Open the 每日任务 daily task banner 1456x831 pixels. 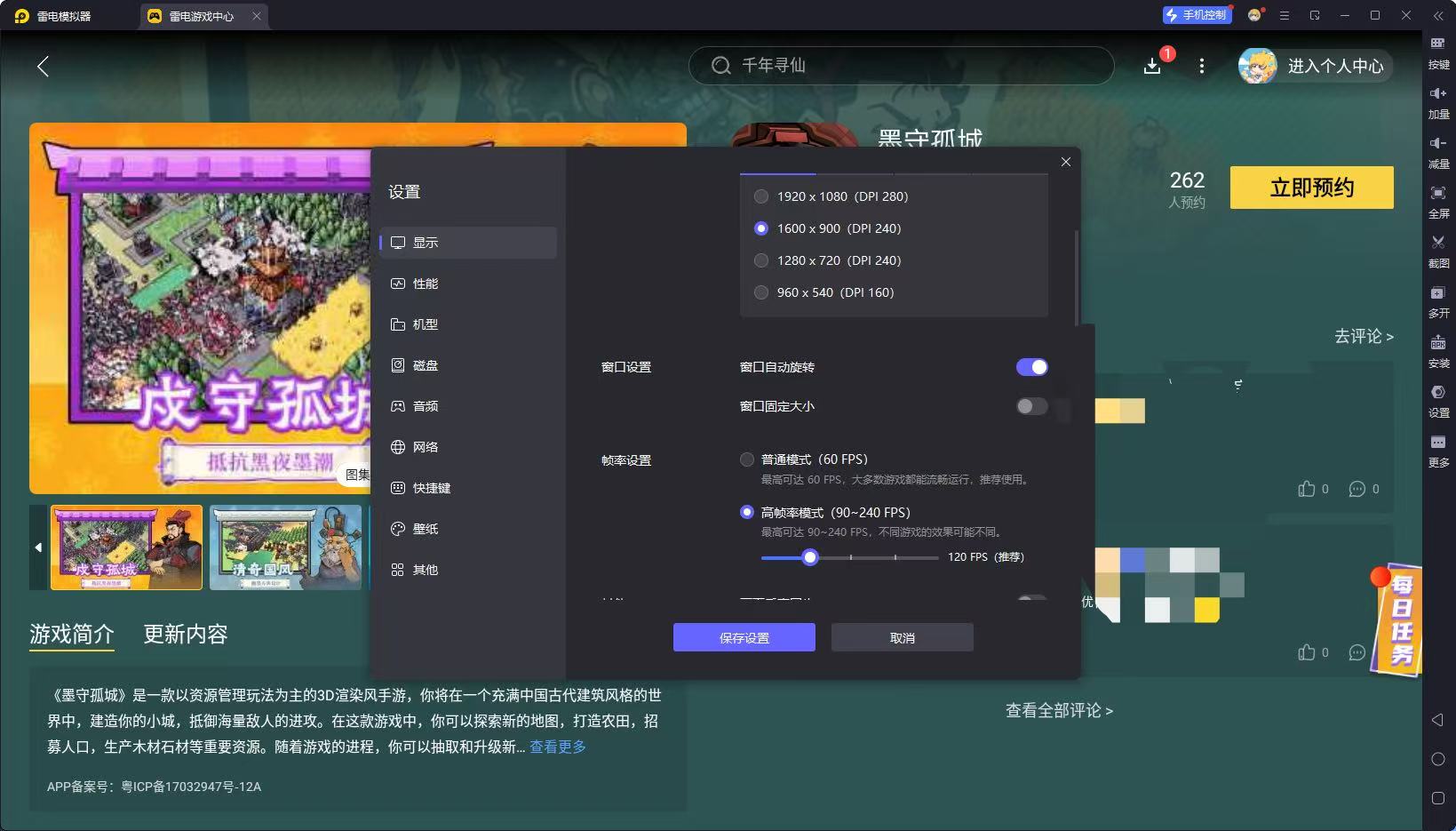(x=1398, y=619)
